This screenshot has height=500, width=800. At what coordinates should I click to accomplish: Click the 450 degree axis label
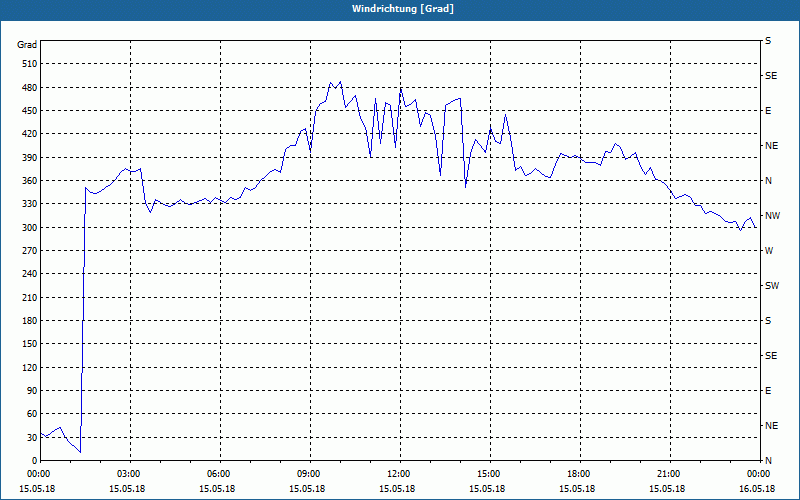click(30, 111)
